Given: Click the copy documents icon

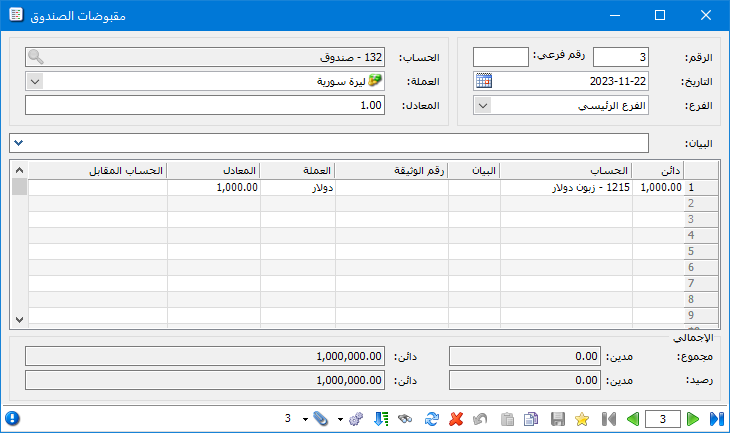Looking at the screenshot, I should click(x=531, y=419).
